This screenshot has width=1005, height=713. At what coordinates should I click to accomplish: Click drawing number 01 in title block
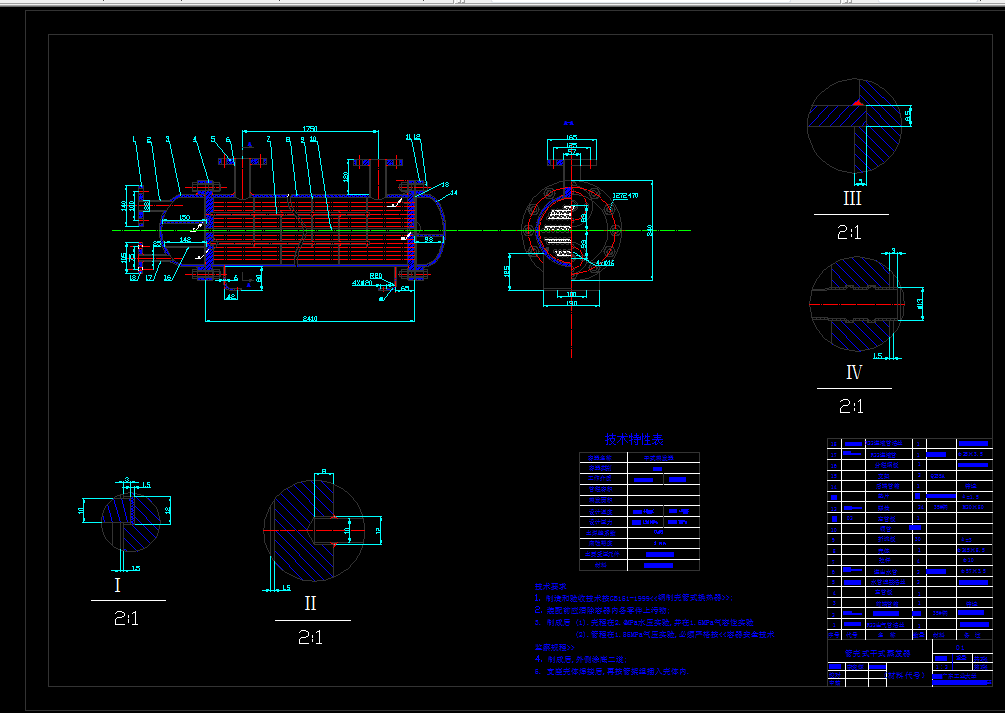[x=959, y=648]
